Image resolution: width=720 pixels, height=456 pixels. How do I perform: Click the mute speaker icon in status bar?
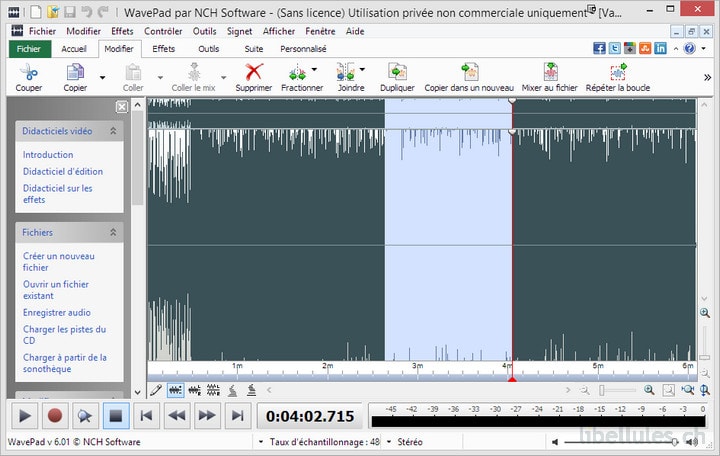tap(555, 442)
